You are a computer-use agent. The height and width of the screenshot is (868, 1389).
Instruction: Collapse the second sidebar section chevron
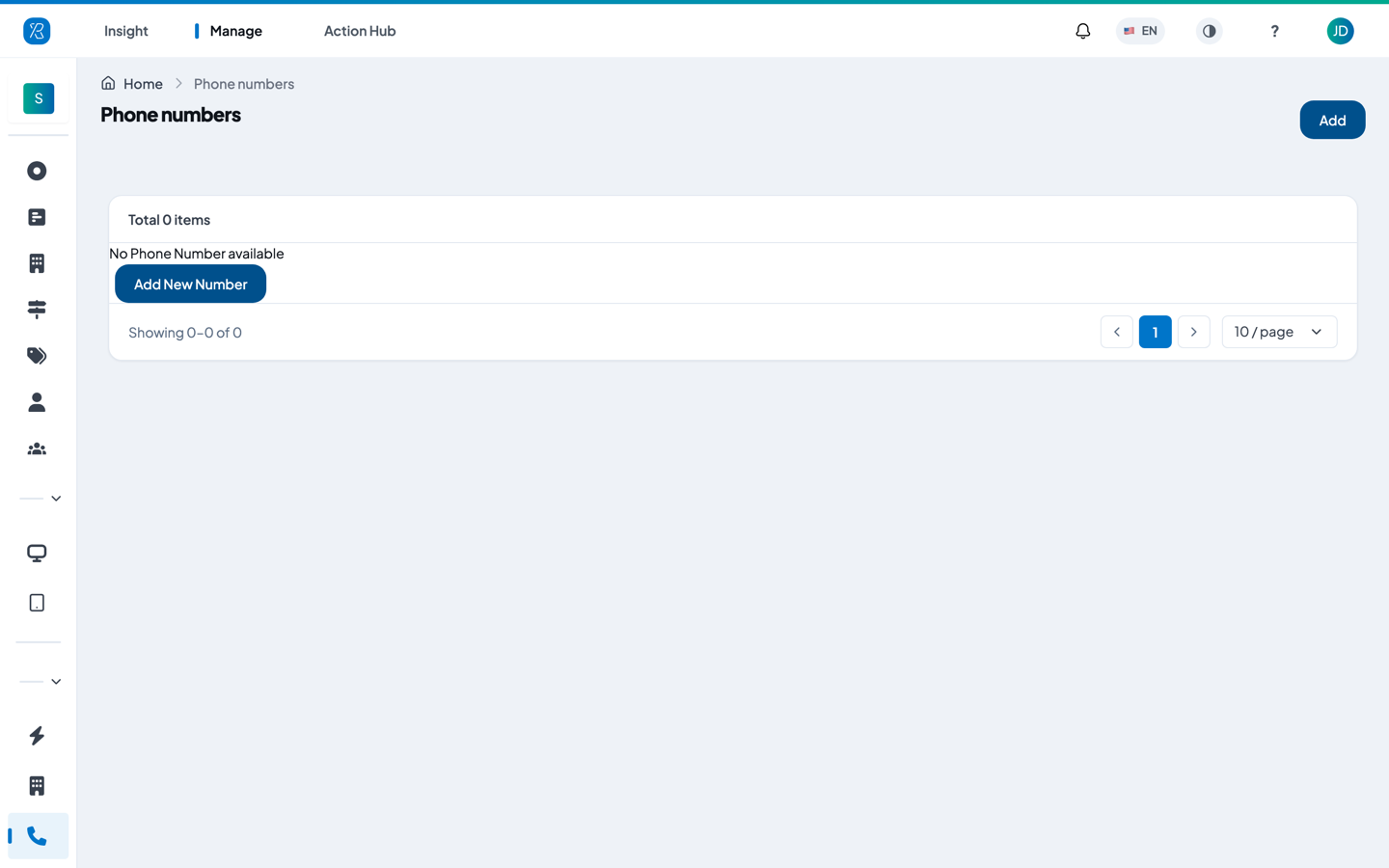click(x=56, y=682)
